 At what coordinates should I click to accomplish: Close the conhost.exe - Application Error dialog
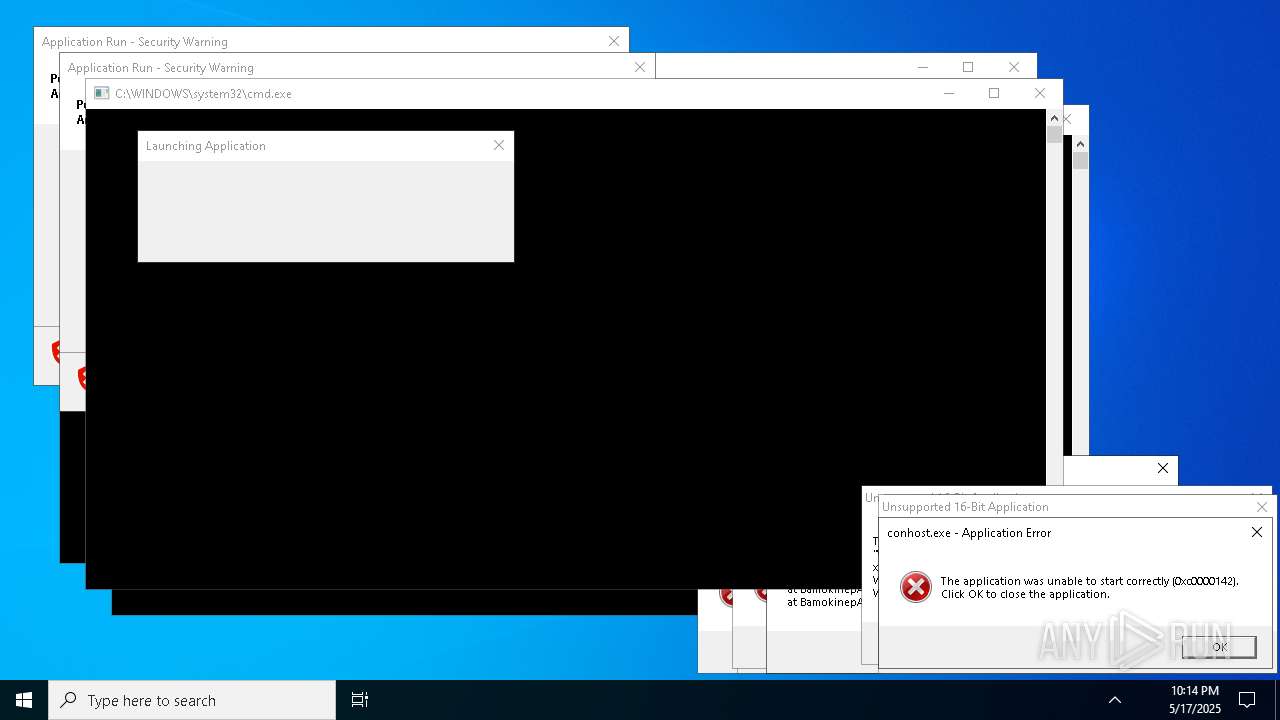click(x=1257, y=532)
